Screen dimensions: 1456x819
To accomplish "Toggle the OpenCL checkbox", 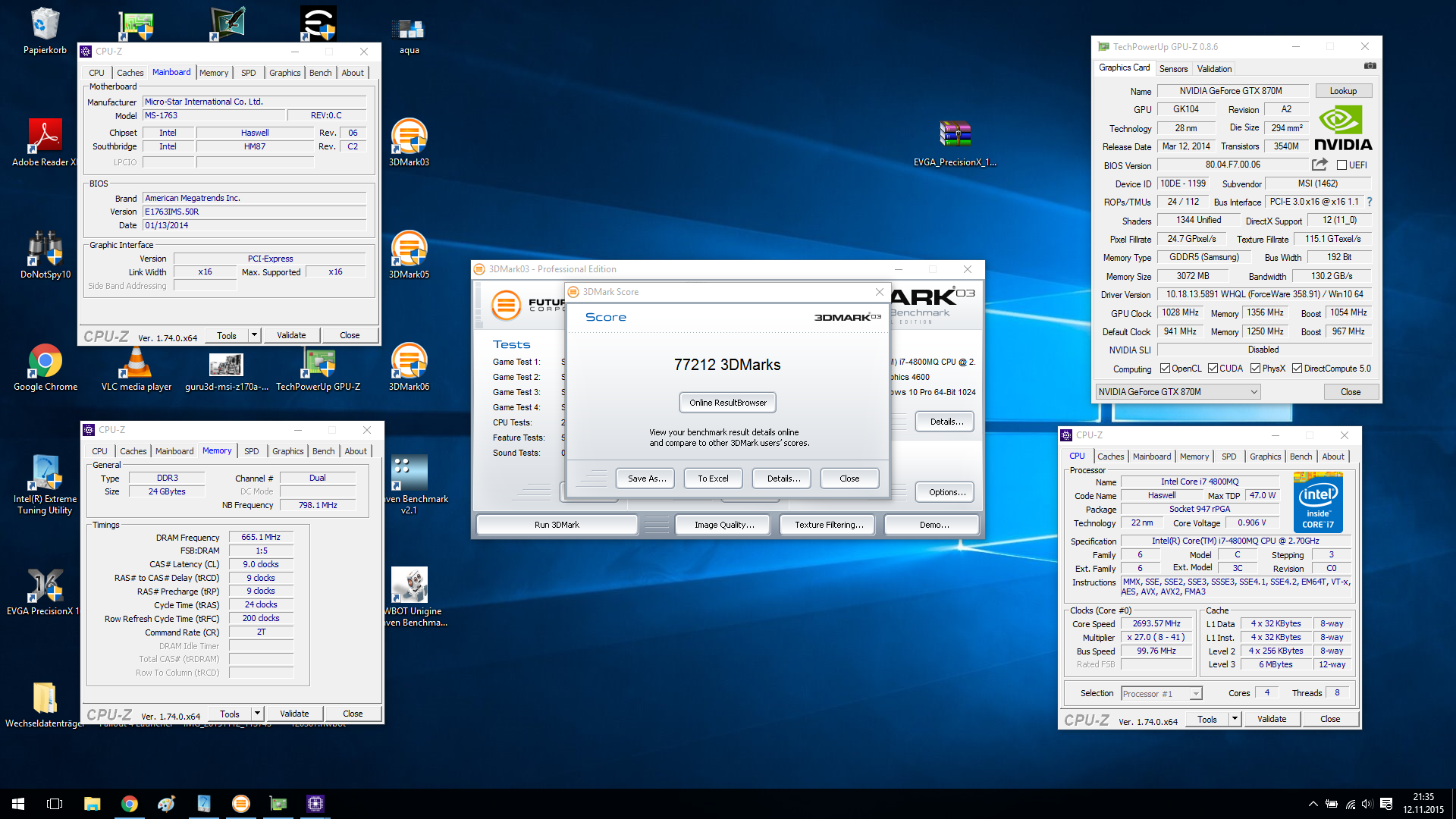I will click(x=1165, y=369).
